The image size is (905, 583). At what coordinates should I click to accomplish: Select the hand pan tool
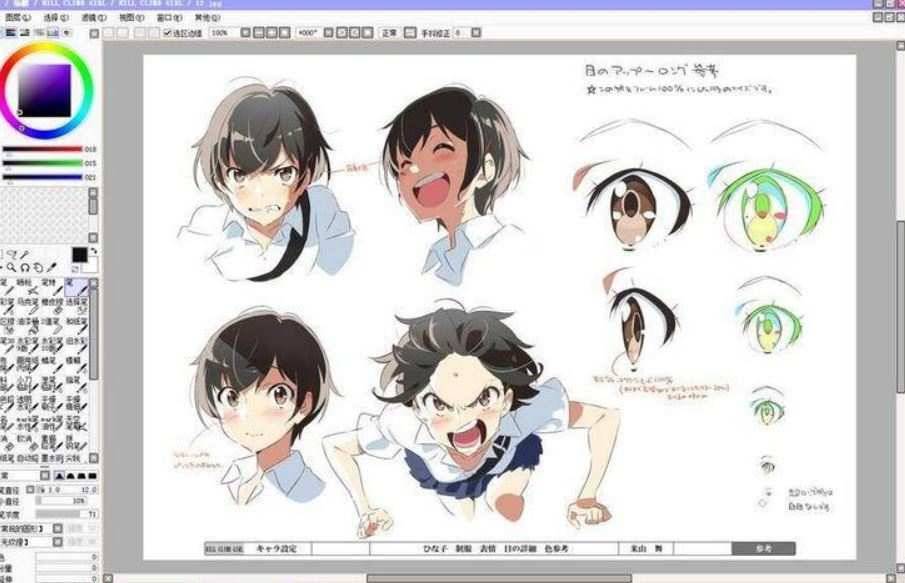[38, 267]
